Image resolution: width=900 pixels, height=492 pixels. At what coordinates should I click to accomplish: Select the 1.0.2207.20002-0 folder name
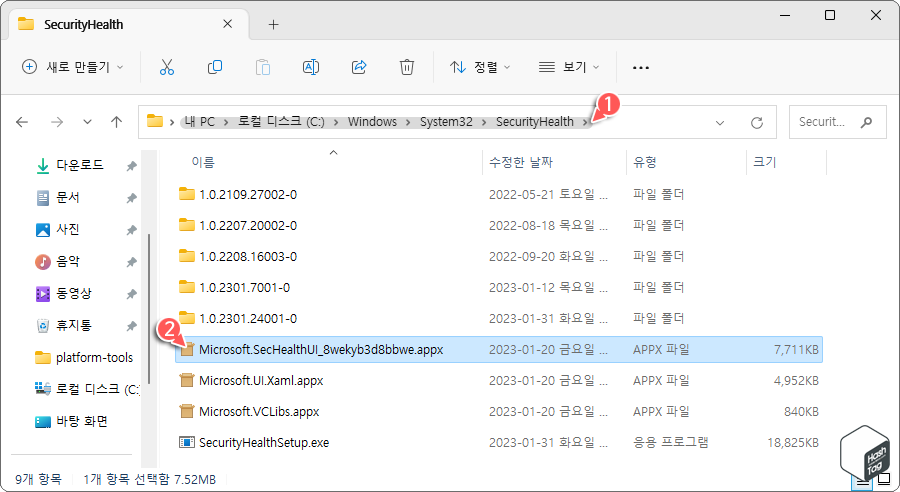coord(248,225)
